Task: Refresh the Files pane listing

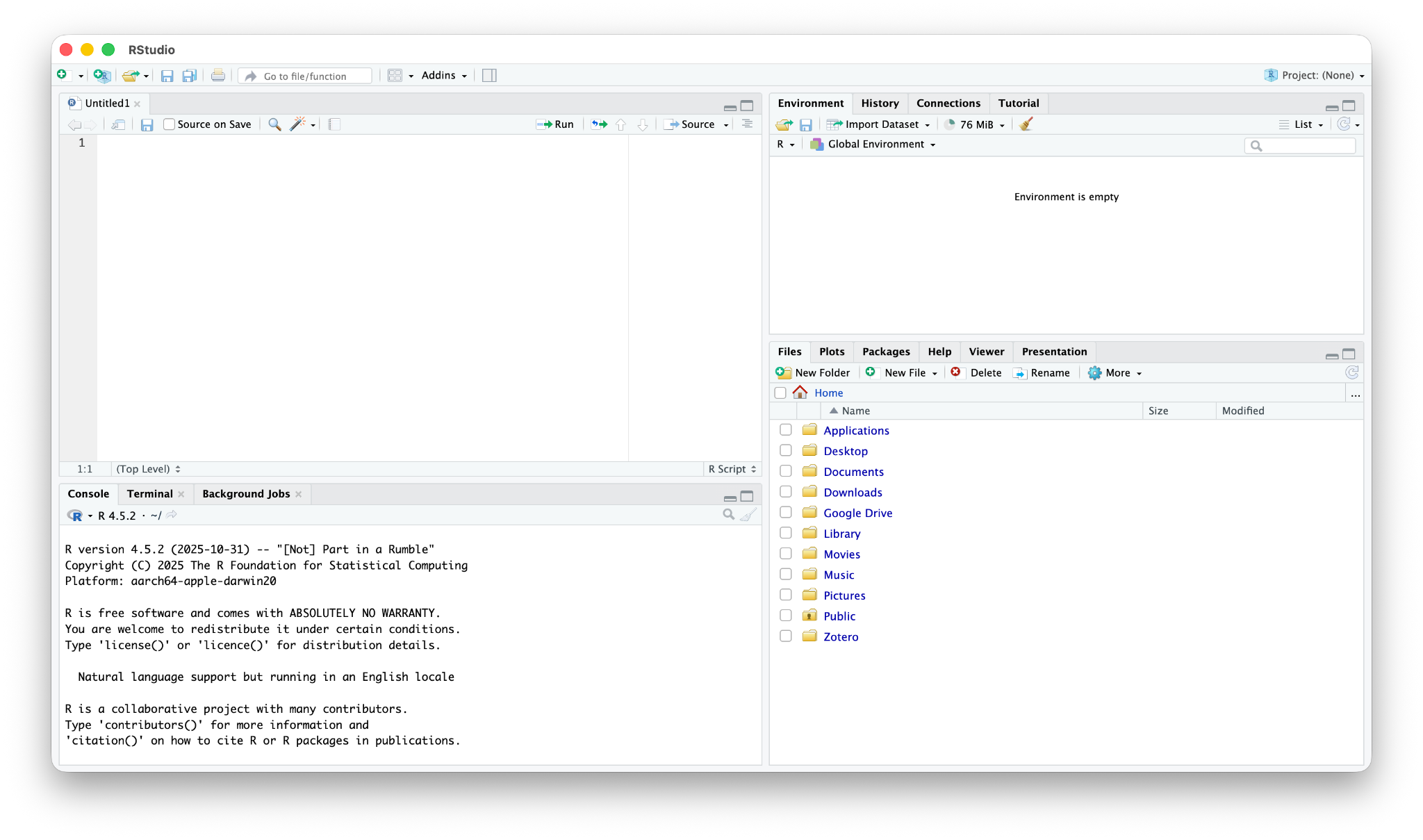Action: pos(1352,372)
